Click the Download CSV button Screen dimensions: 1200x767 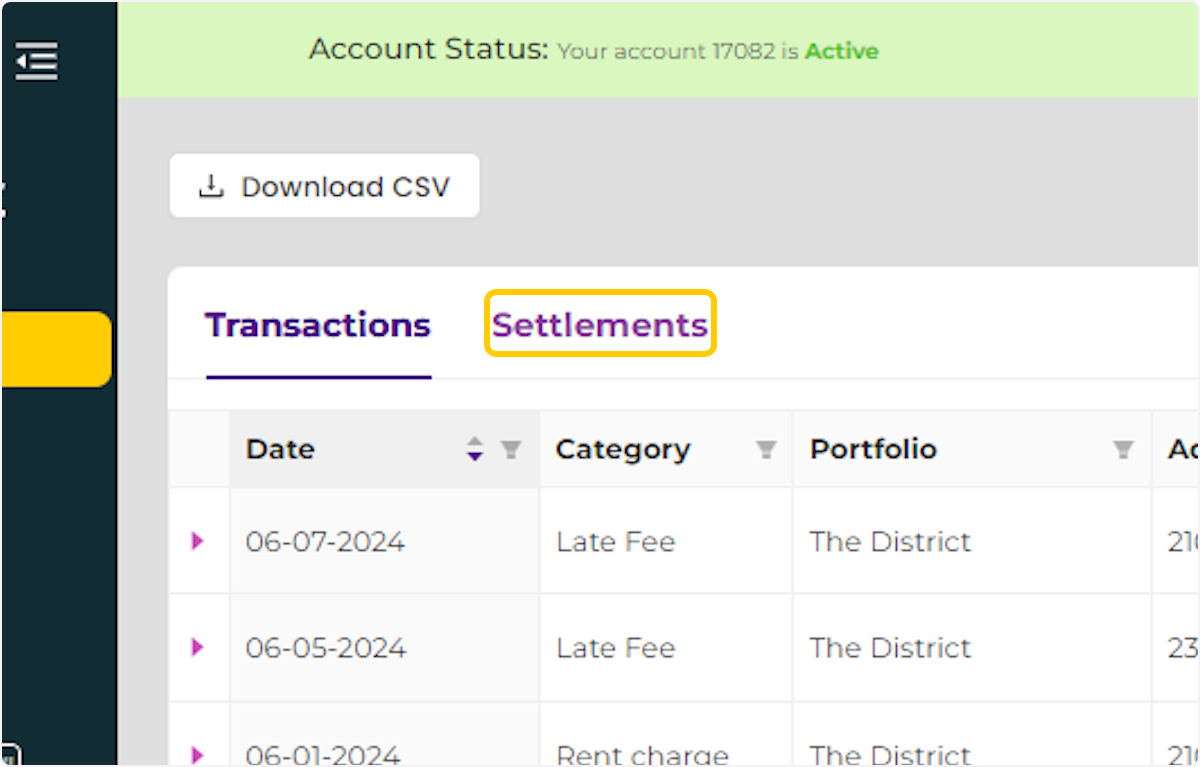pyautogui.click(x=324, y=186)
